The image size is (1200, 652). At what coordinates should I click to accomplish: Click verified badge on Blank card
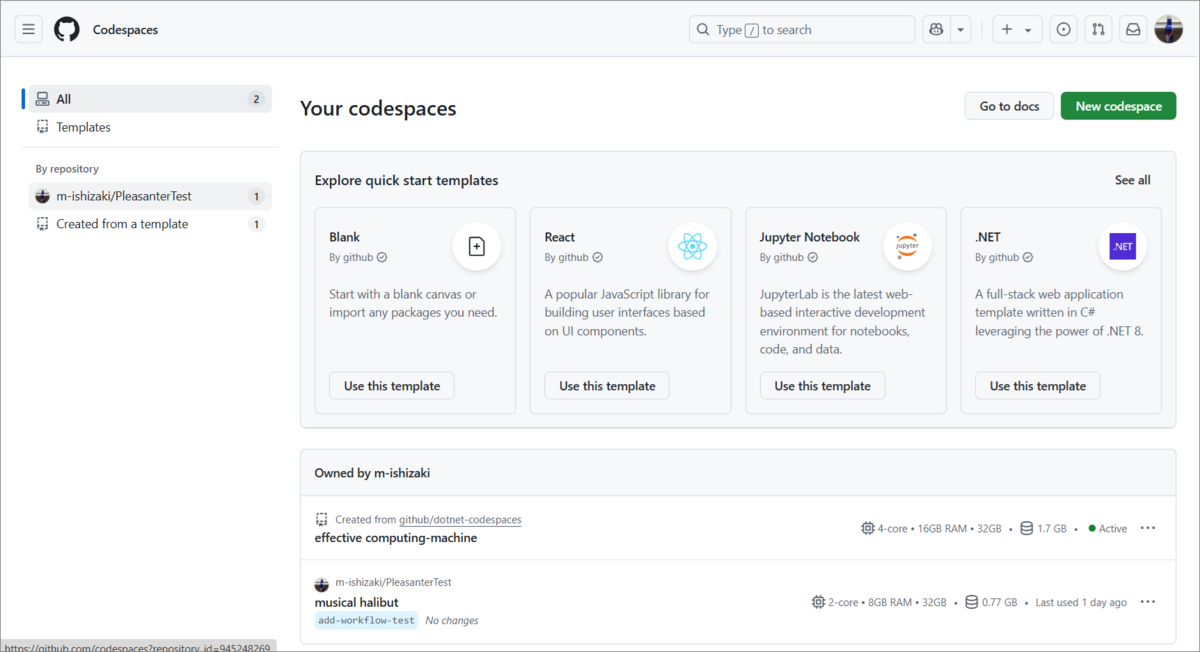pyautogui.click(x=382, y=257)
